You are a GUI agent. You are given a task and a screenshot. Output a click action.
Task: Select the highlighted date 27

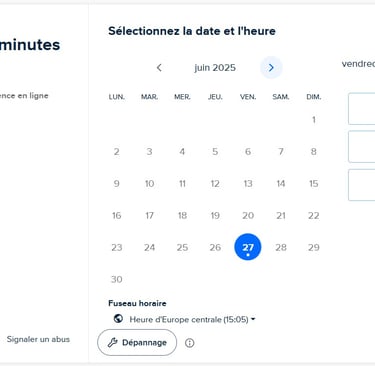pyautogui.click(x=248, y=247)
